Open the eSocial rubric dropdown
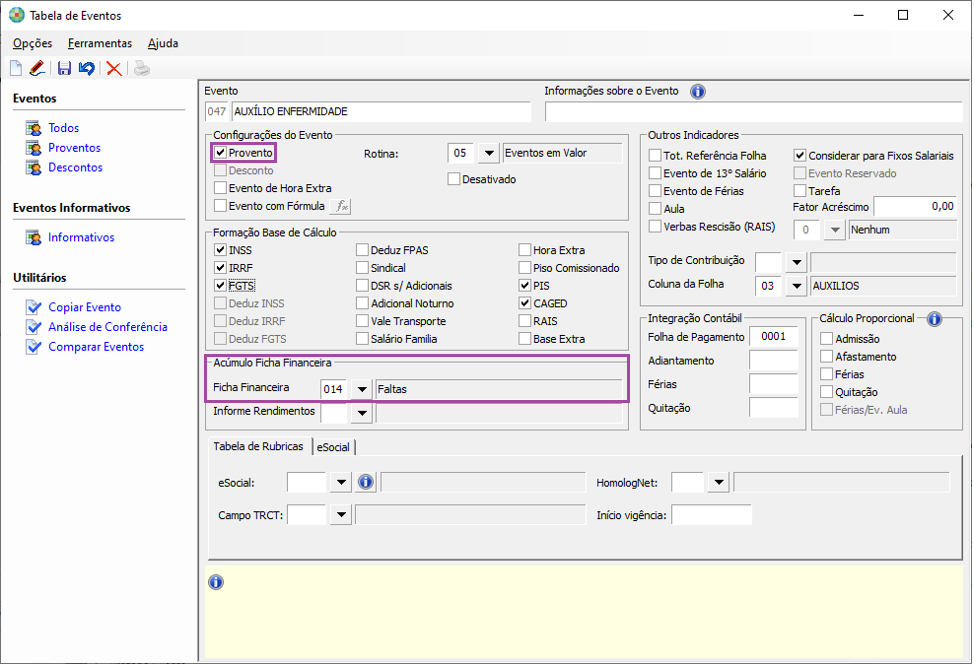974x666 pixels. tap(340, 482)
